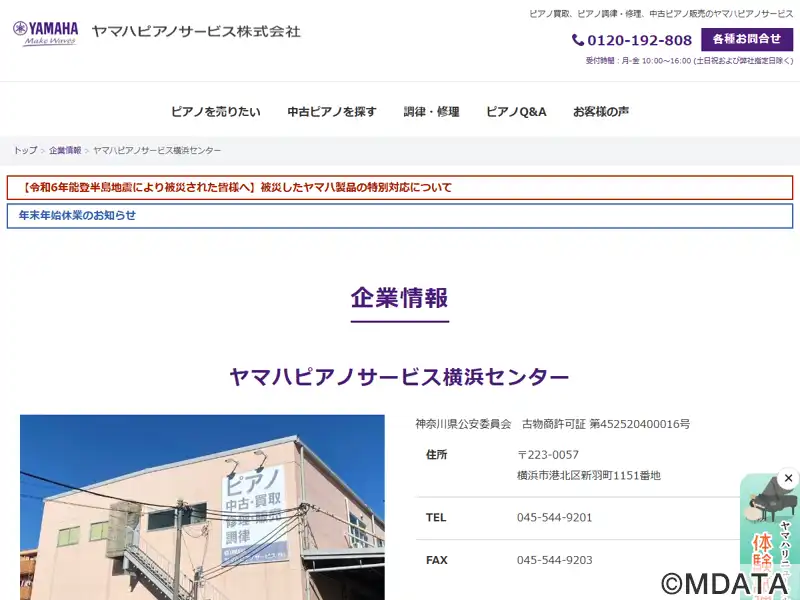
Task: Click the 住所 row label
Action: pos(437,455)
